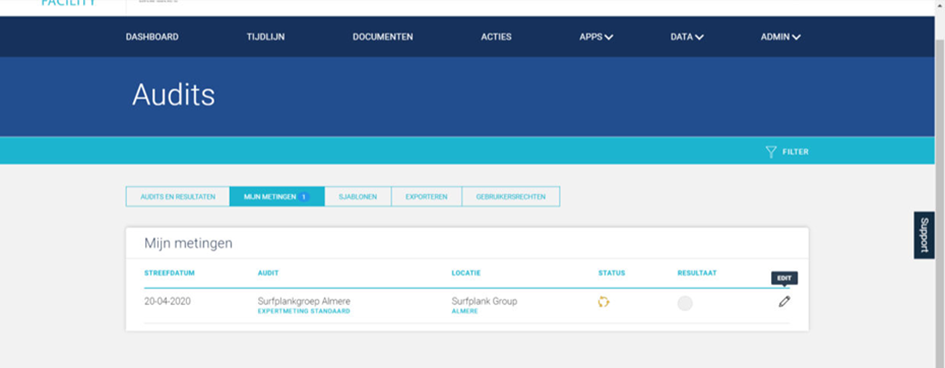Switch to the Audits en Resultaten tab
This screenshot has height=368, width=945.
point(178,196)
